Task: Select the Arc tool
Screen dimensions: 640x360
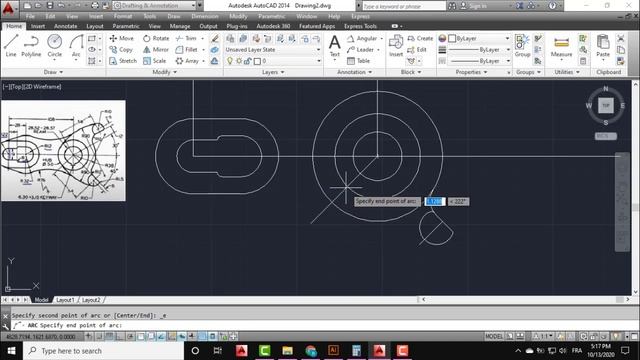Action: 76,47
